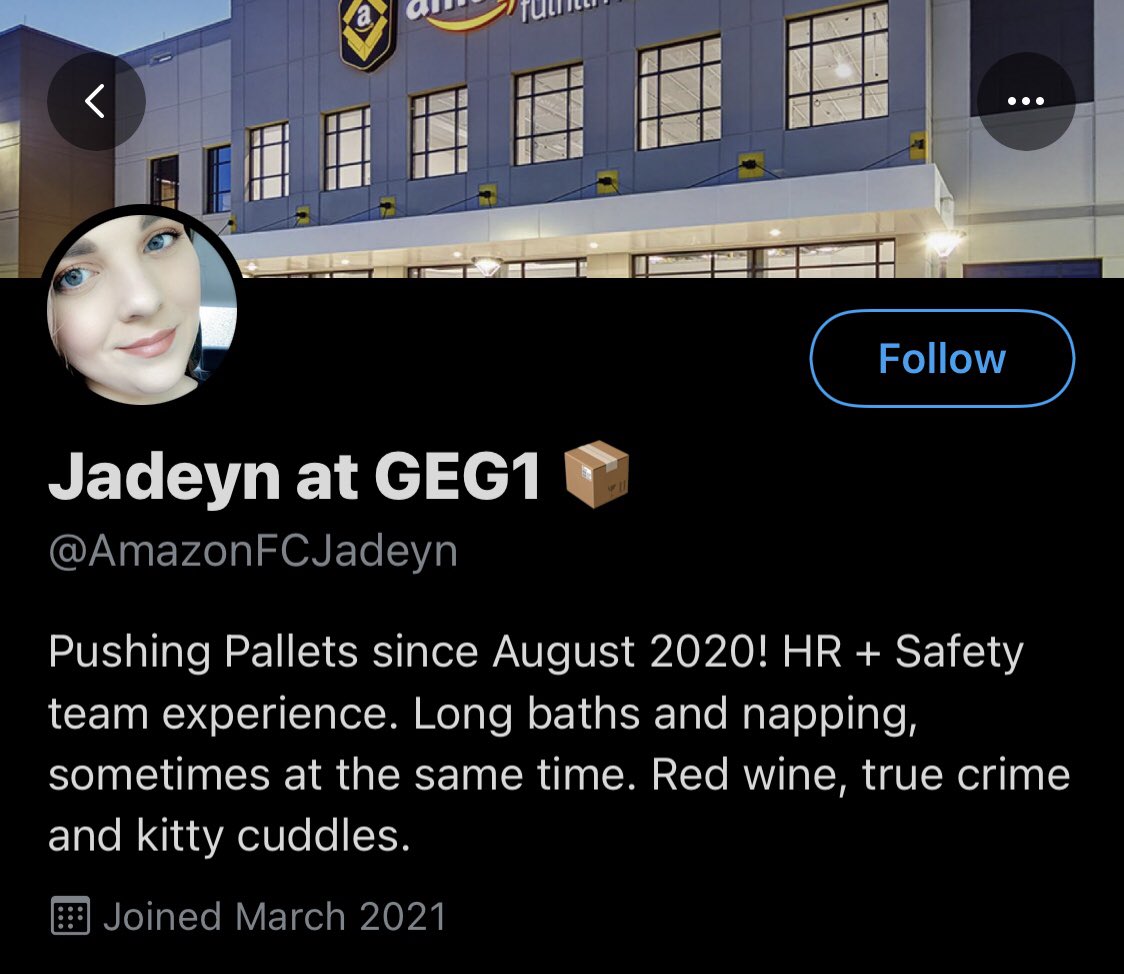Open the three-dot more options menu
The height and width of the screenshot is (974, 1124).
point(1026,101)
